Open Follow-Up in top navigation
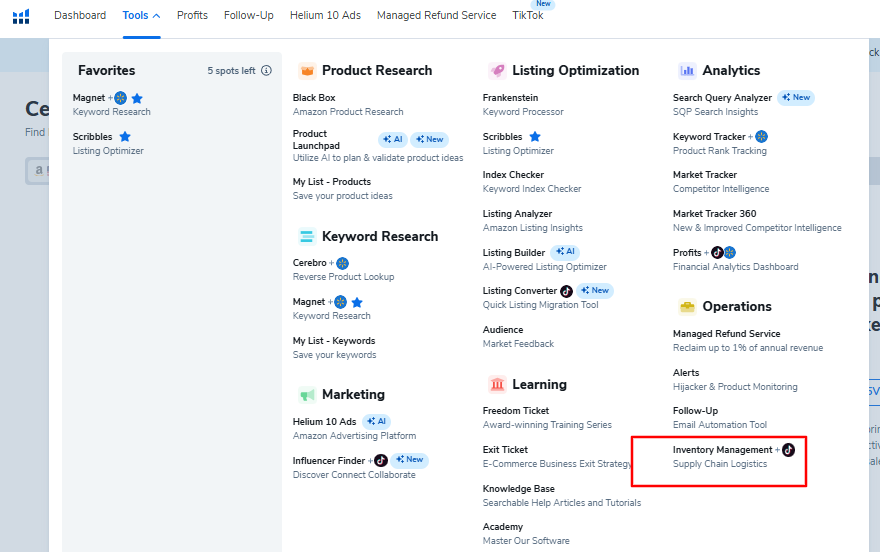The image size is (880, 552). pos(249,16)
